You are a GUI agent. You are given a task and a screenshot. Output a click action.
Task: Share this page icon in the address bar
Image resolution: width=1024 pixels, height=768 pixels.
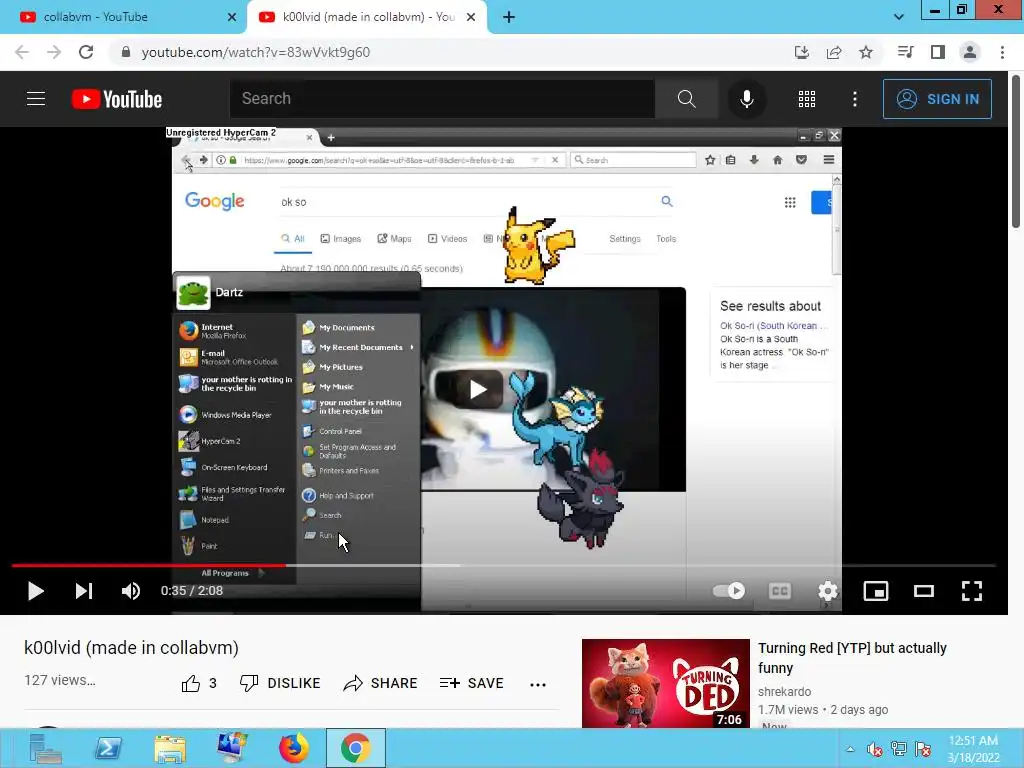pyautogui.click(x=833, y=52)
